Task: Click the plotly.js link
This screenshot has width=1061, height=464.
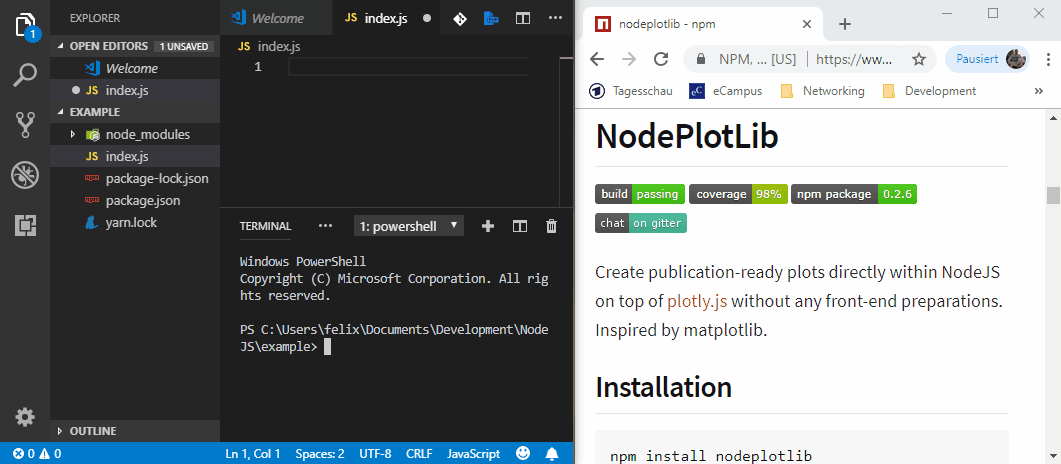Action: (697, 301)
